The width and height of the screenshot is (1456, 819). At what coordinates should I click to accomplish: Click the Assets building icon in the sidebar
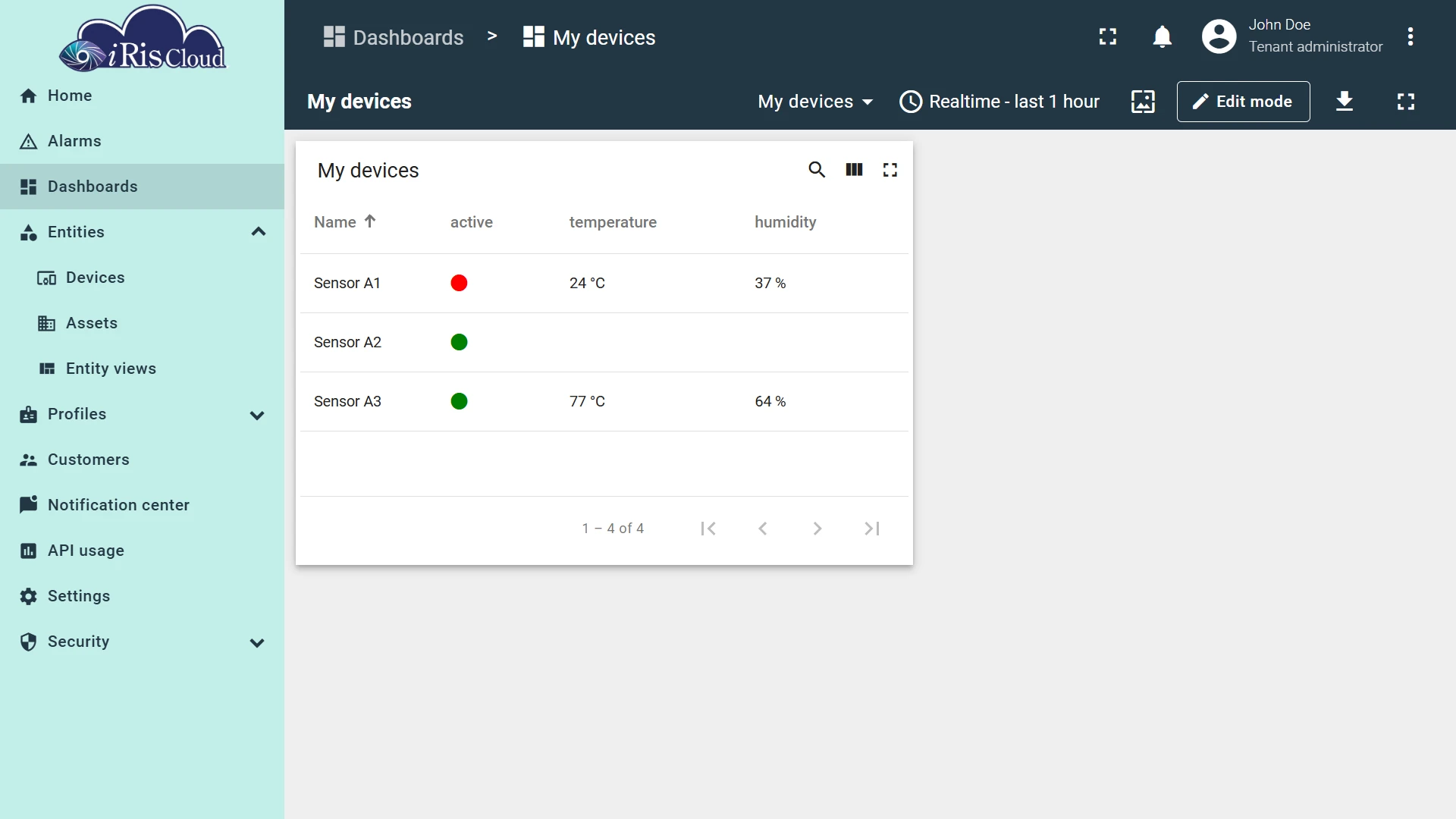(46, 323)
